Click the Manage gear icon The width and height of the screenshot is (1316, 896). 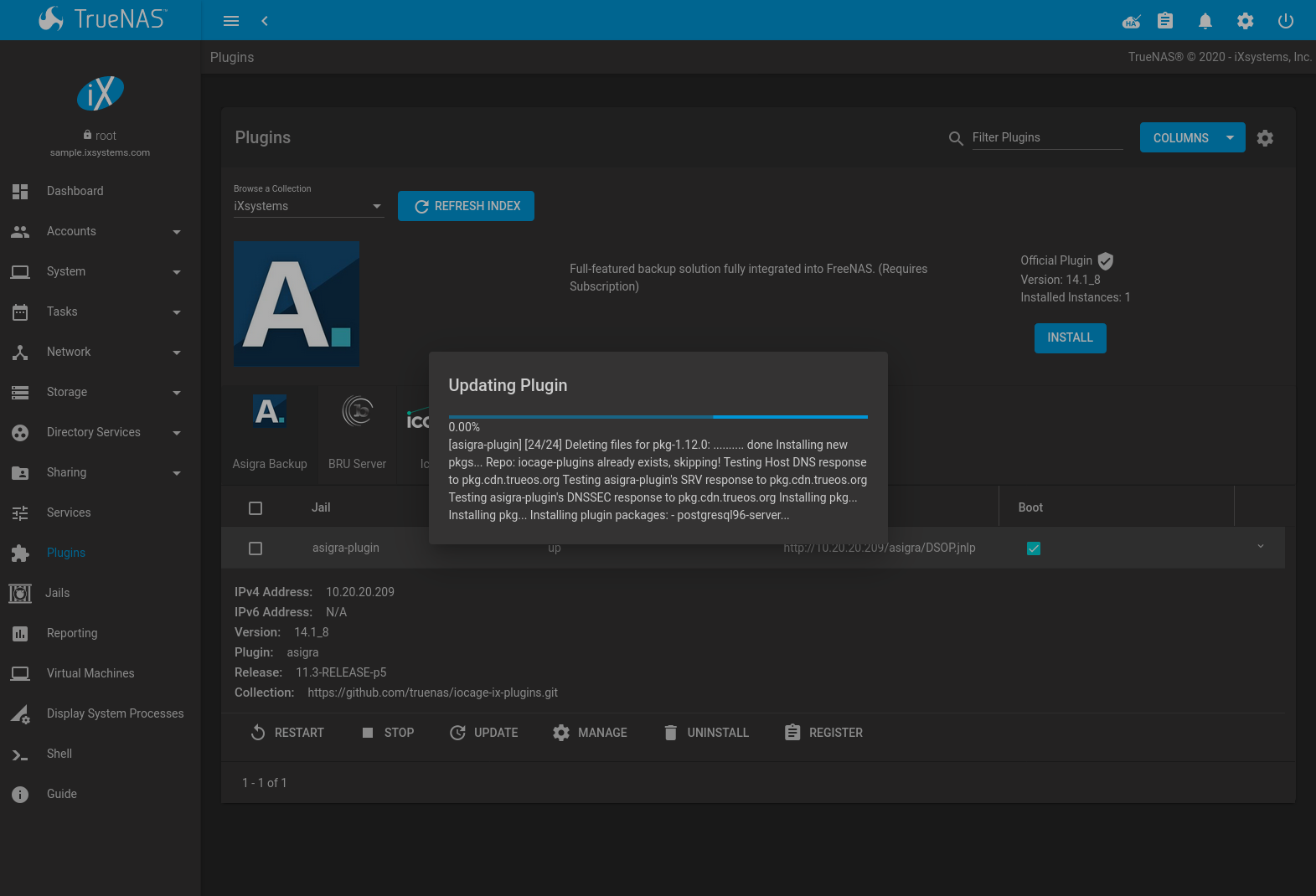point(561,733)
